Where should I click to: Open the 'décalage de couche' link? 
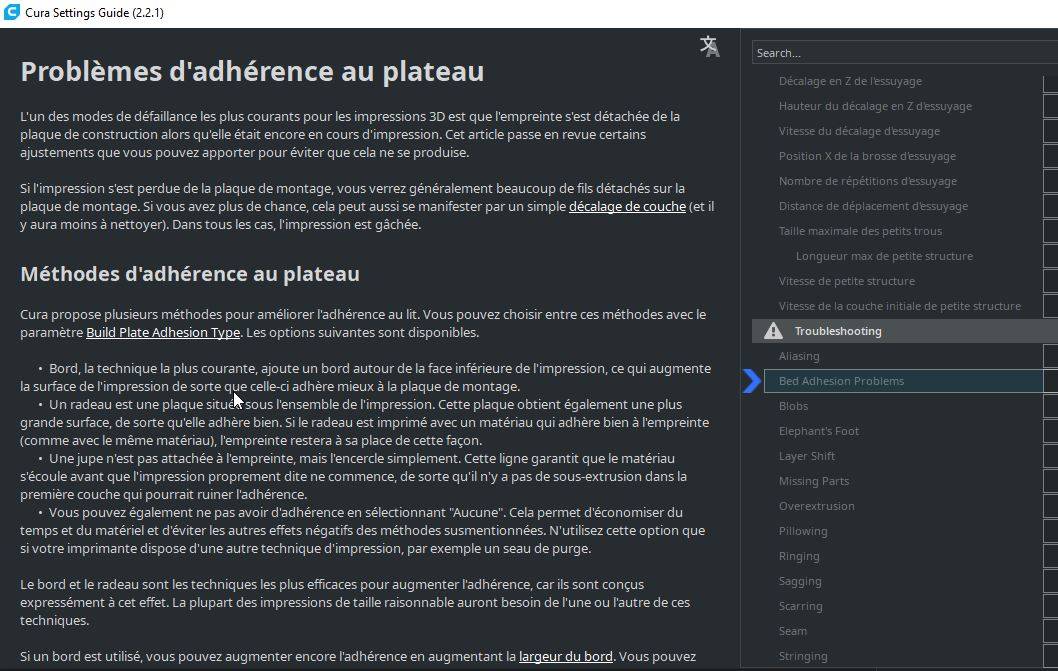click(x=628, y=207)
